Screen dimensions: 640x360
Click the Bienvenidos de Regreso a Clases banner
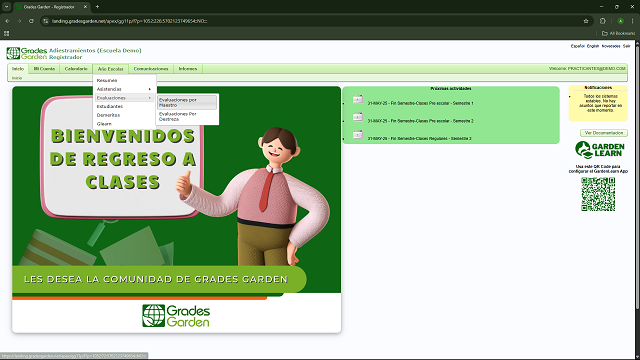[x=176, y=210]
